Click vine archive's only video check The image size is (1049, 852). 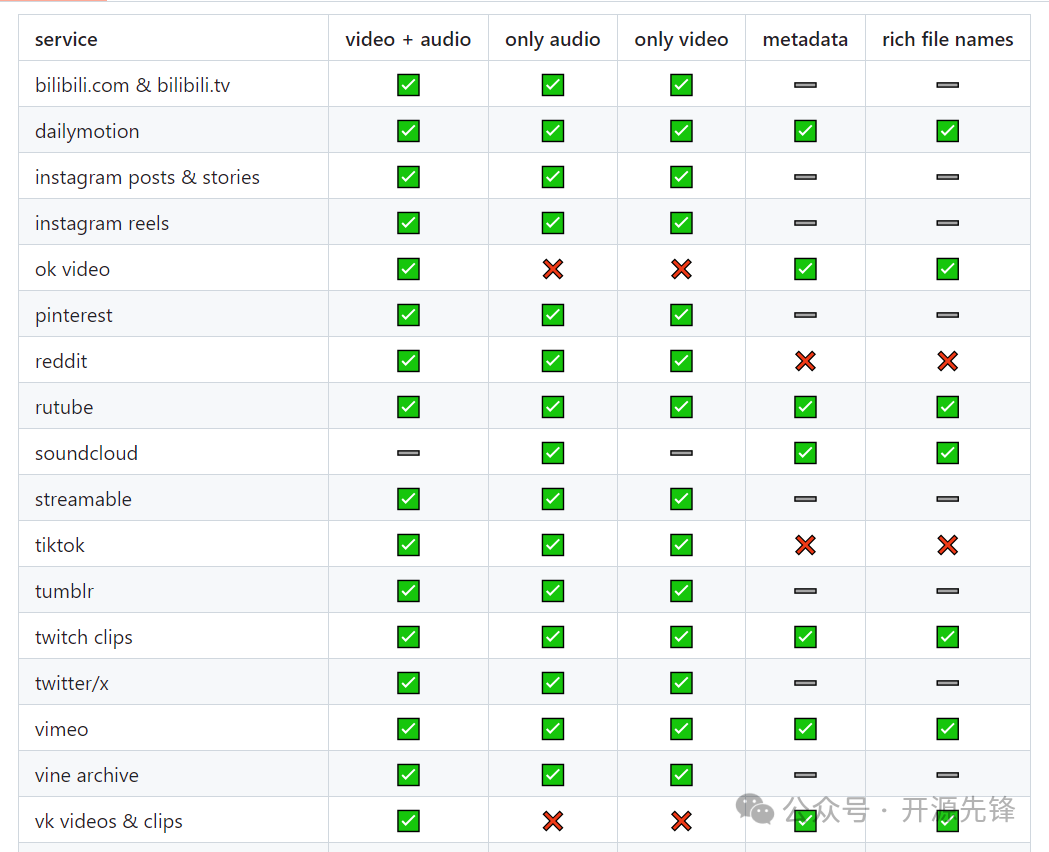point(681,774)
